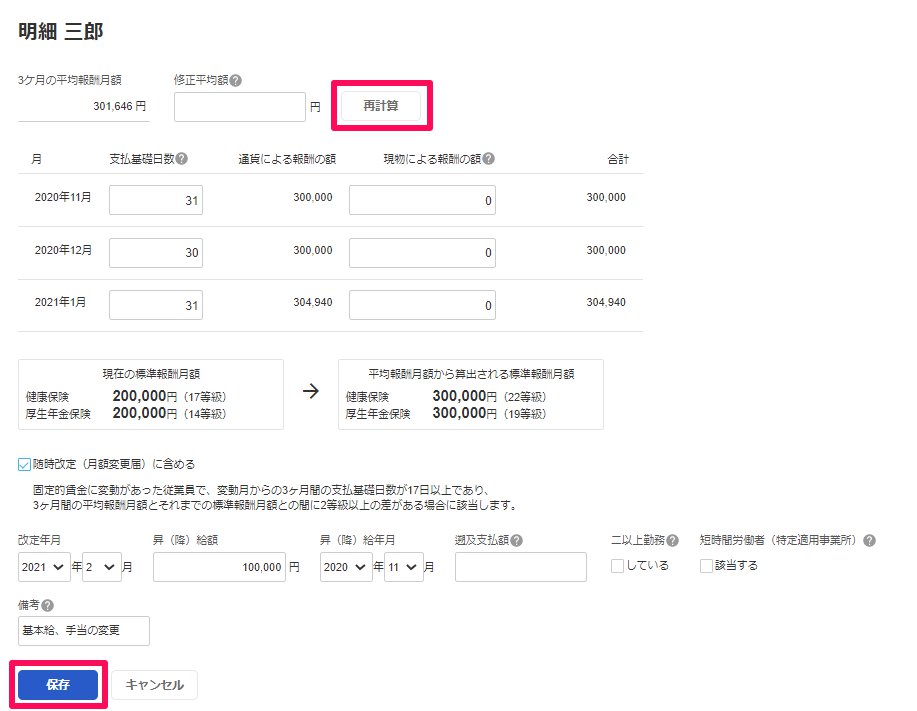Select the 304,940 value in 合計 column
Screen dimensions: 917x711
(x=606, y=302)
